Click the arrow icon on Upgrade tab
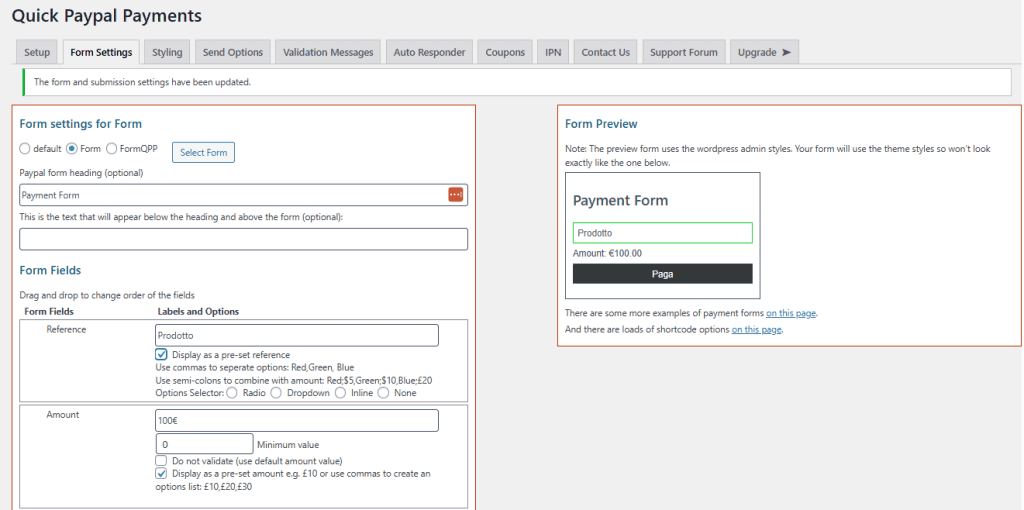The width and height of the screenshot is (1024, 510). [786, 52]
